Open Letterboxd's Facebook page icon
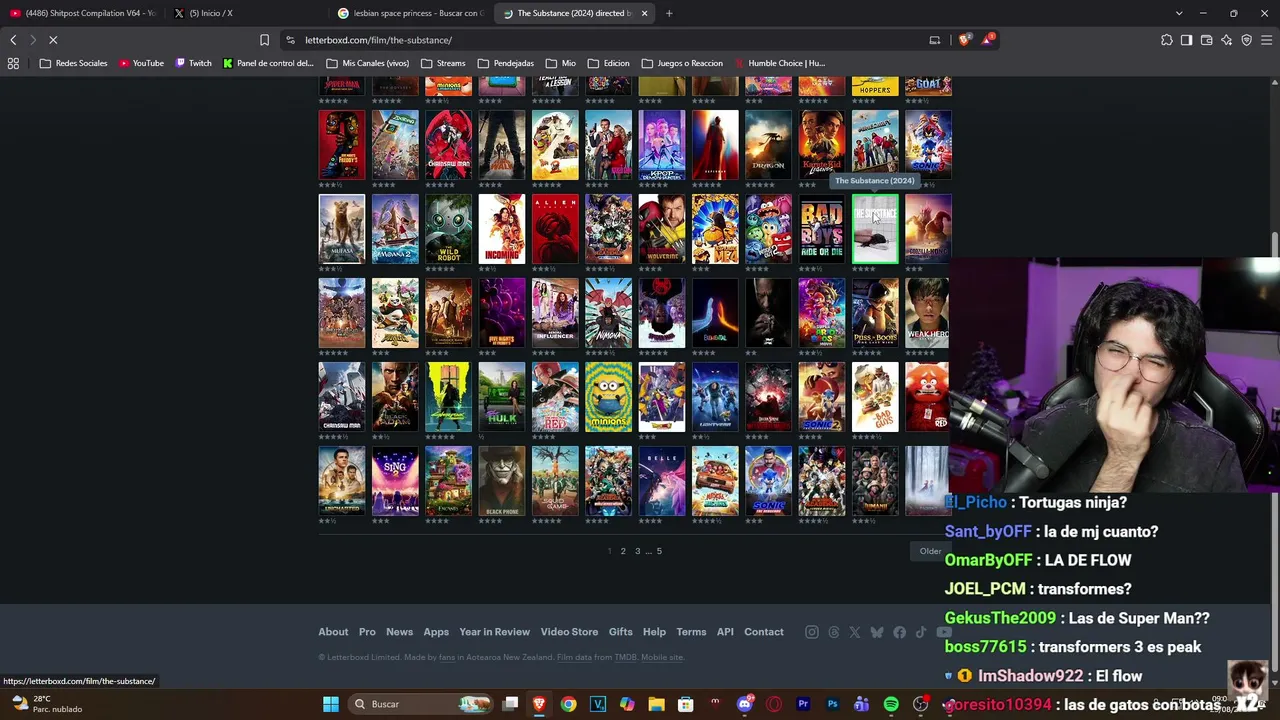This screenshot has width=1280, height=720. pyautogui.click(x=899, y=632)
